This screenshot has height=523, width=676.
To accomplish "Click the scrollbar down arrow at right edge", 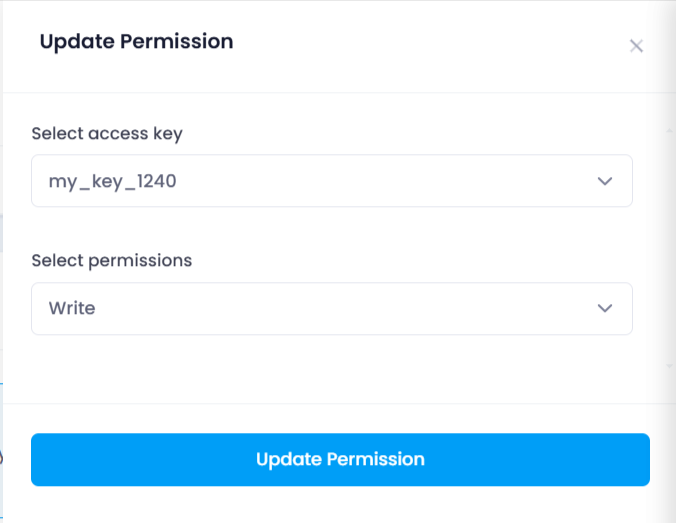I will click(670, 366).
